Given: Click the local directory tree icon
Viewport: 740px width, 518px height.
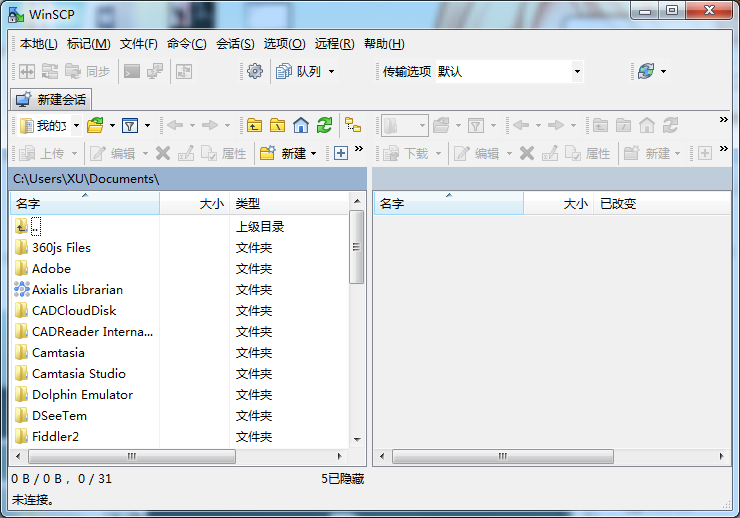Looking at the screenshot, I should (353, 125).
